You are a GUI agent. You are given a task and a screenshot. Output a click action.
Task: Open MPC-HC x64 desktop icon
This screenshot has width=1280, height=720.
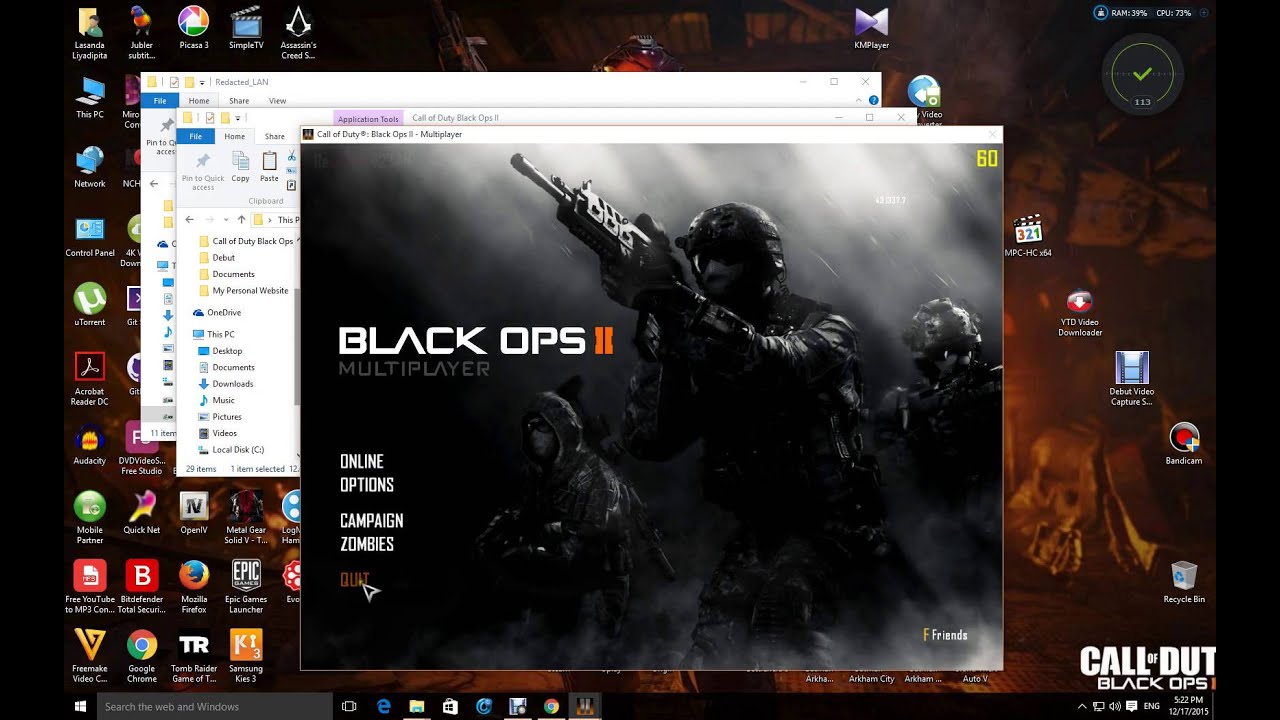[x=1028, y=236]
